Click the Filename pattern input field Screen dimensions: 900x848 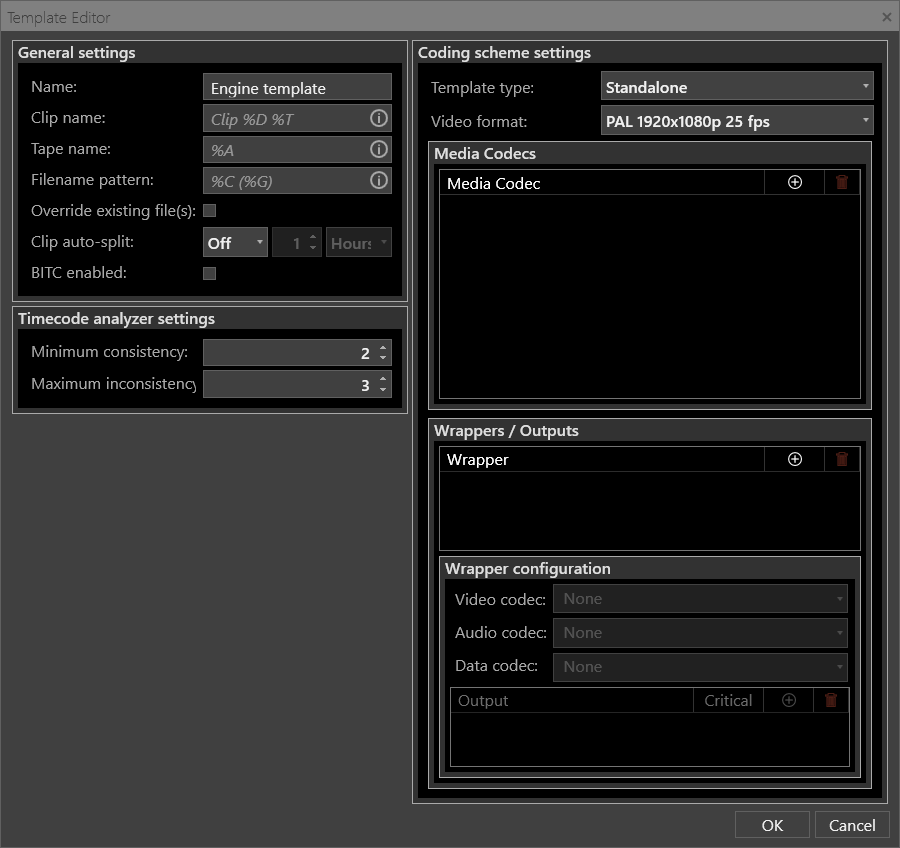[297, 180]
